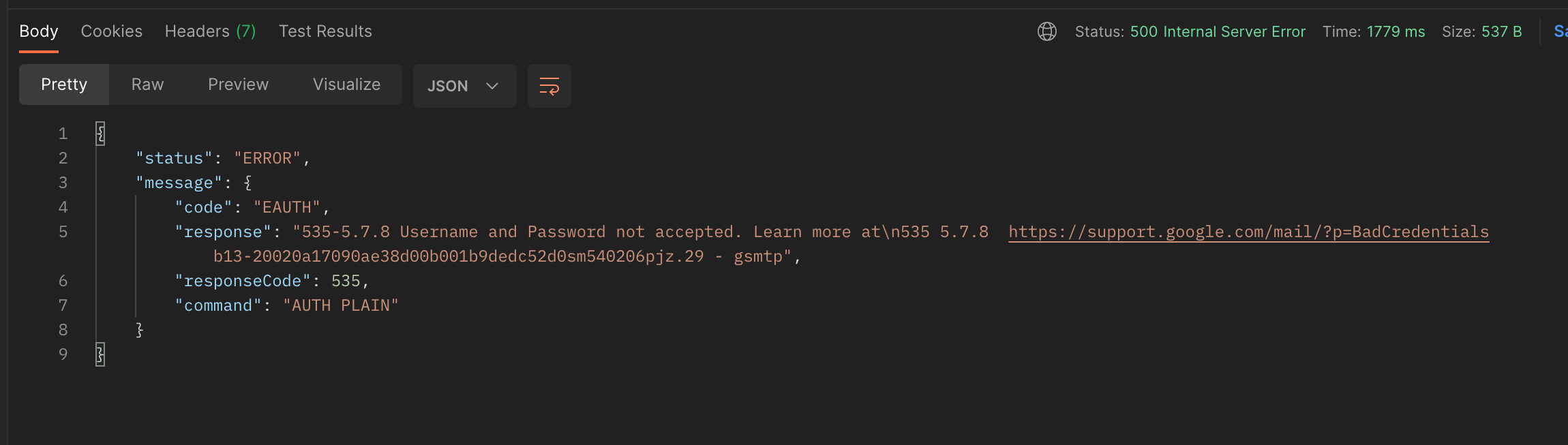This screenshot has height=445, width=1568.
Task: Expand the language selector chevron
Action: (x=492, y=86)
